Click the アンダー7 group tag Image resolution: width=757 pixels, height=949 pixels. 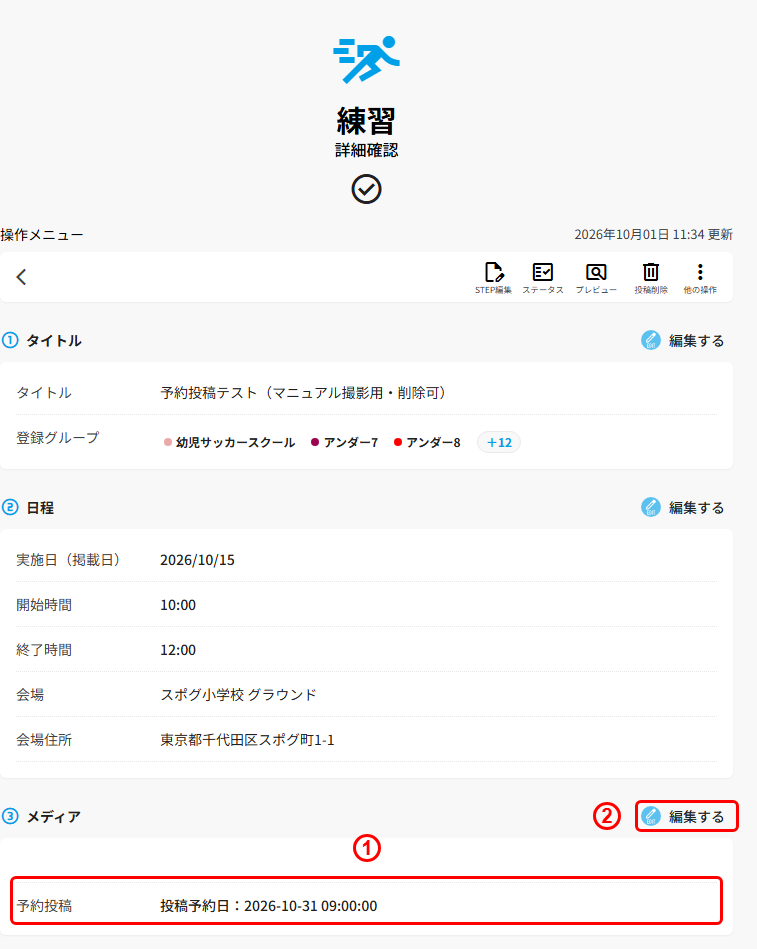(344, 442)
